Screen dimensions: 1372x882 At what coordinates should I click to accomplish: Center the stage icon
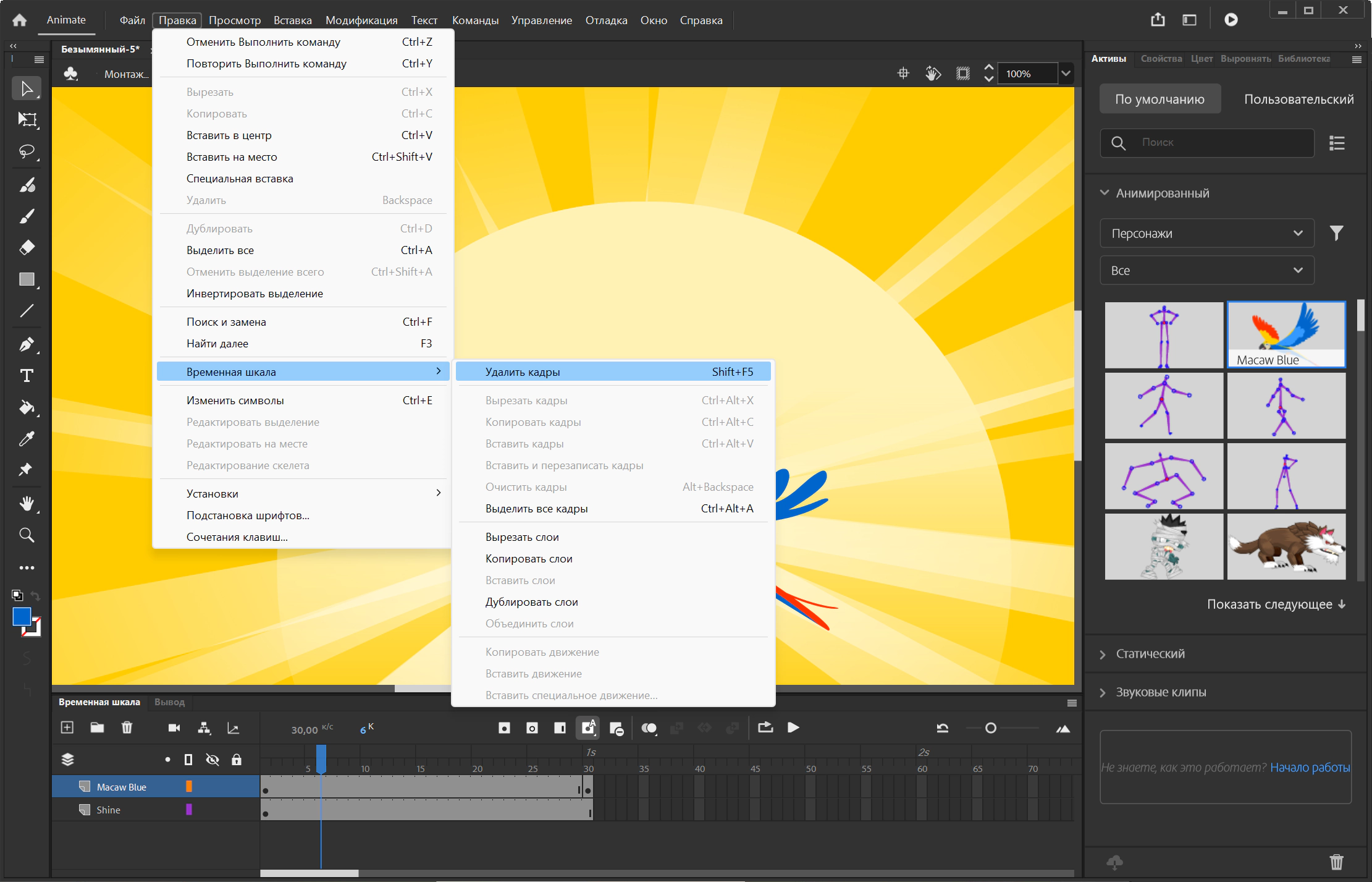(903, 74)
